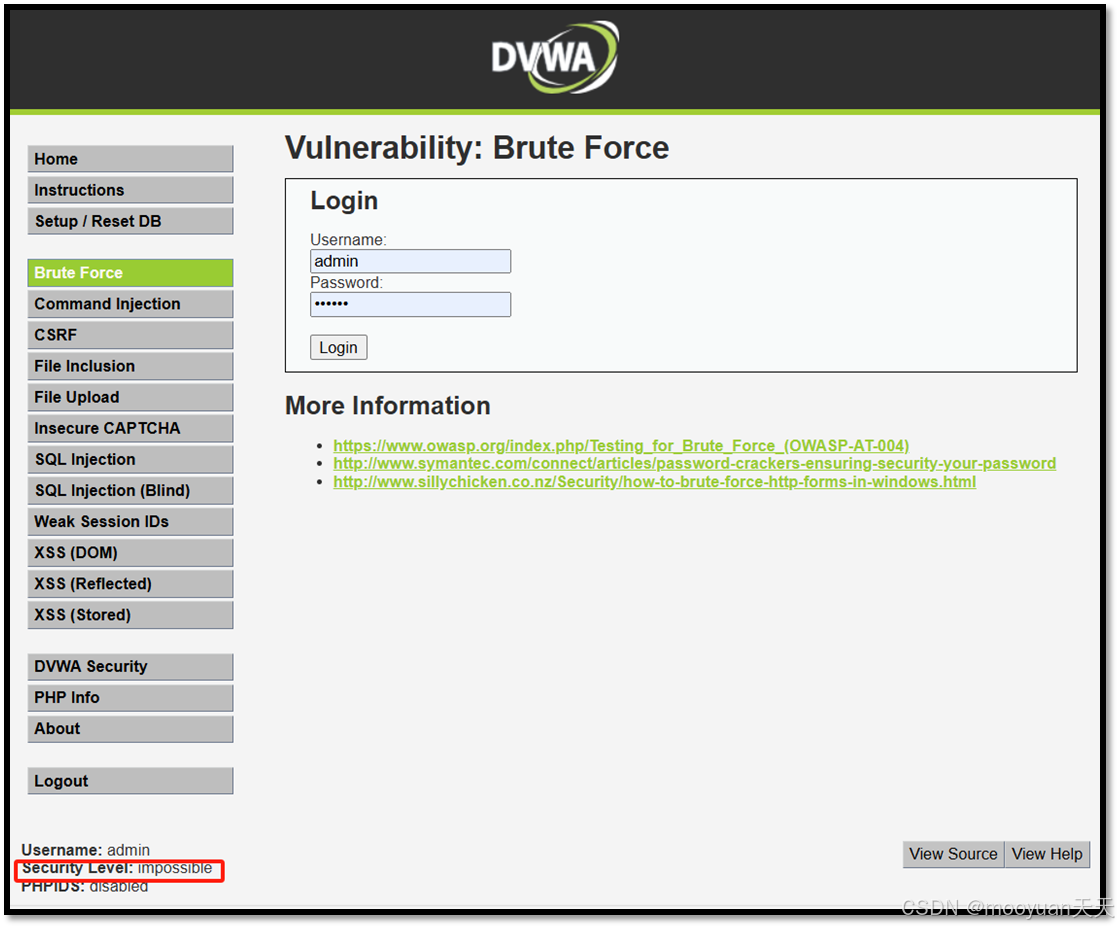Open the symantec.com password crackers link

[694, 463]
